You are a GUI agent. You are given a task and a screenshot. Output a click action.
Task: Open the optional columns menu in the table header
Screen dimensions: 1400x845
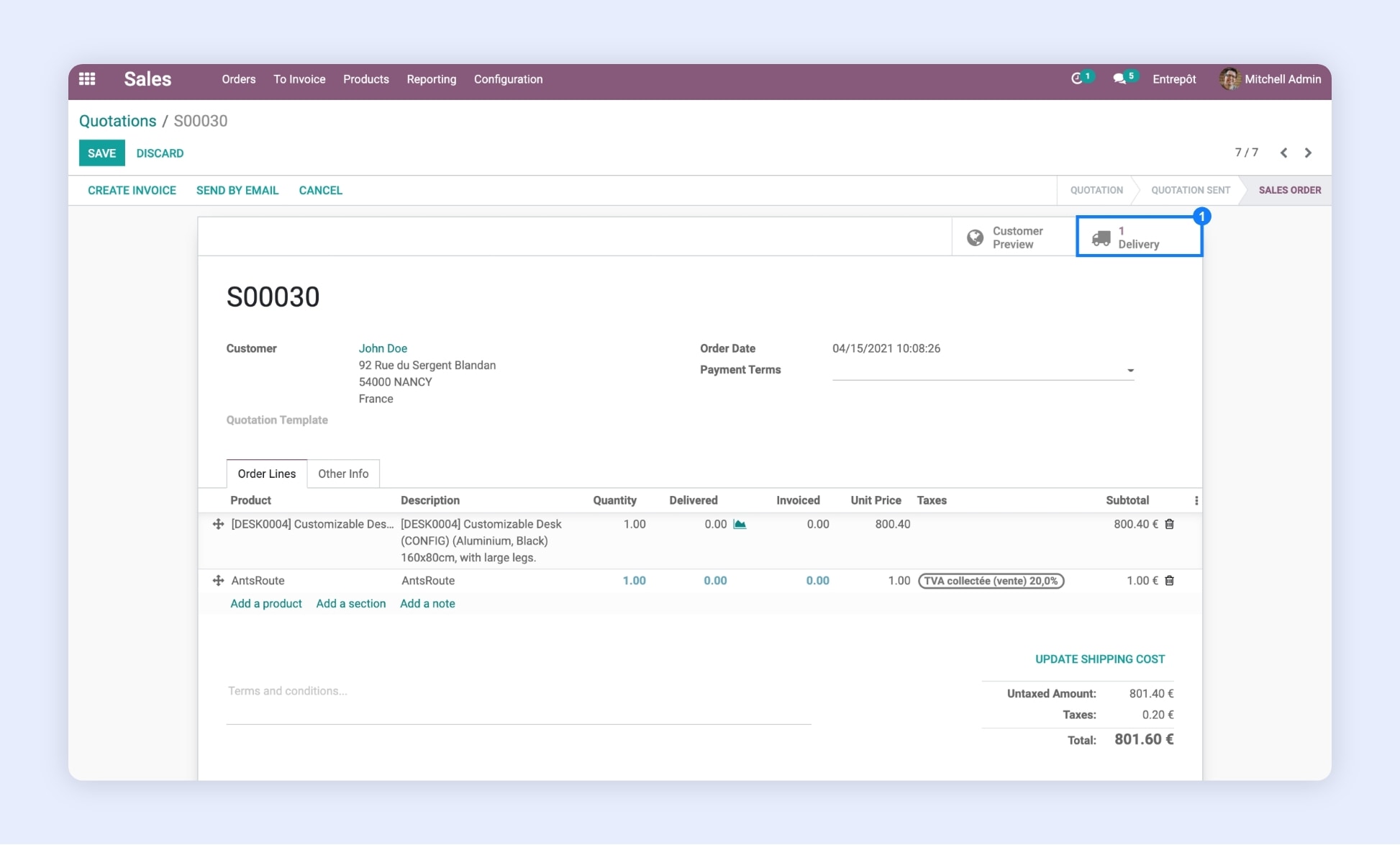(1196, 500)
